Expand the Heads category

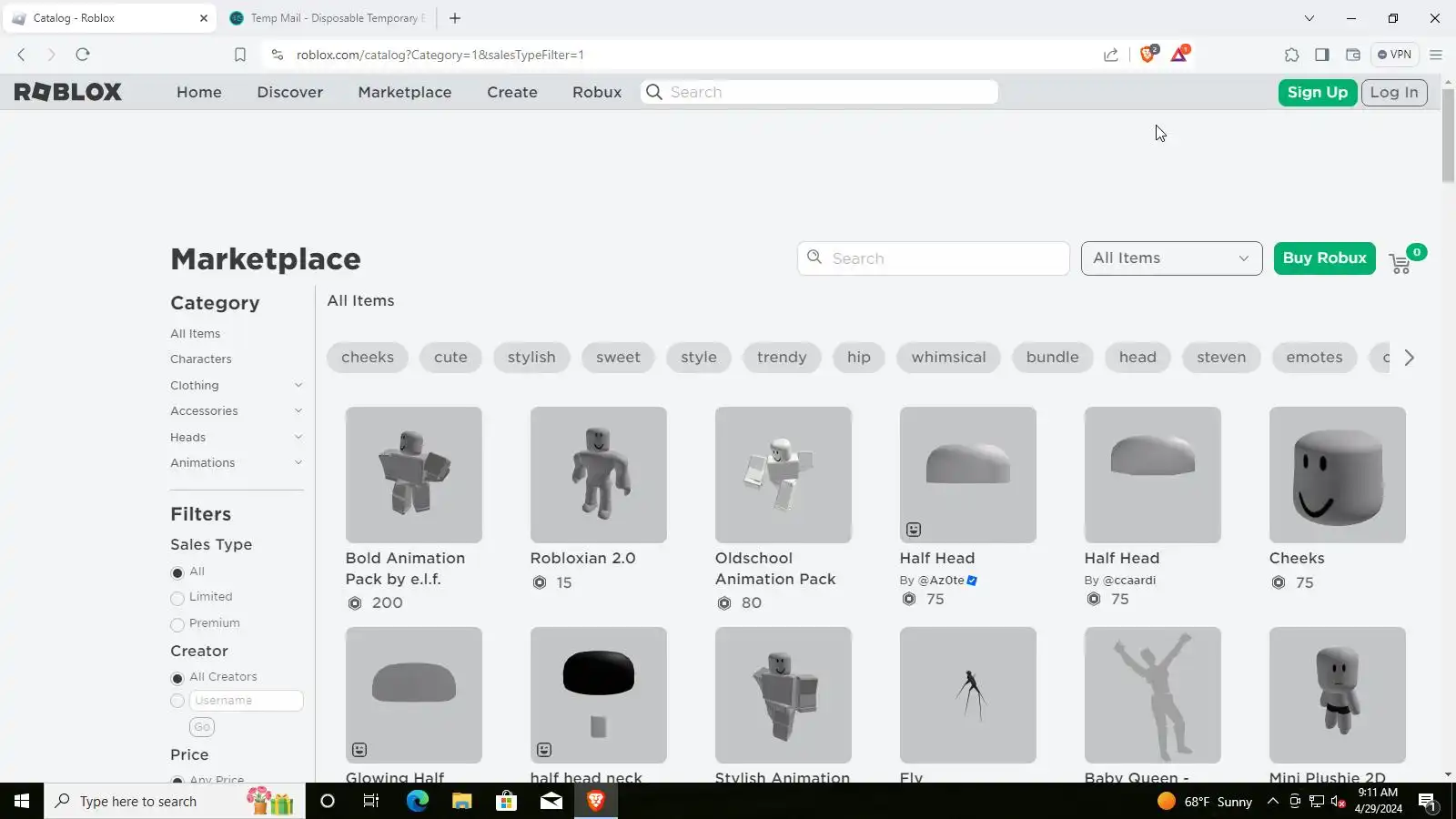pyautogui.click(x=298, y=438)
